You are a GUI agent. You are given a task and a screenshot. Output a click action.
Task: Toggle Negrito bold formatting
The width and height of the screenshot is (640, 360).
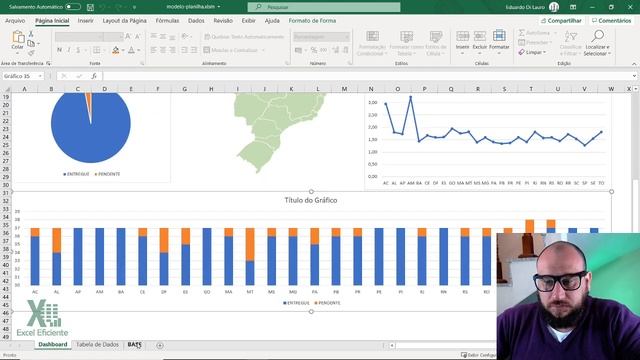click(60, 50)
